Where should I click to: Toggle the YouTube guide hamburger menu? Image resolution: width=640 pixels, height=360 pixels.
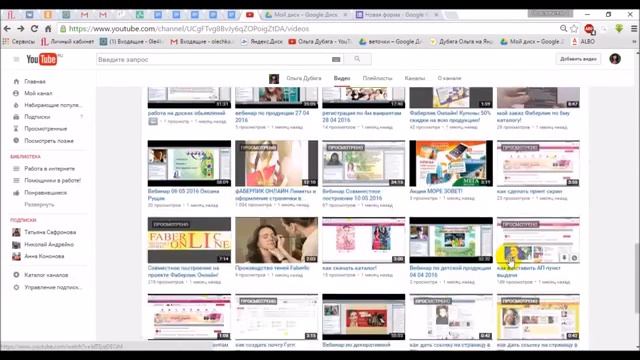(x=16, y=59)
